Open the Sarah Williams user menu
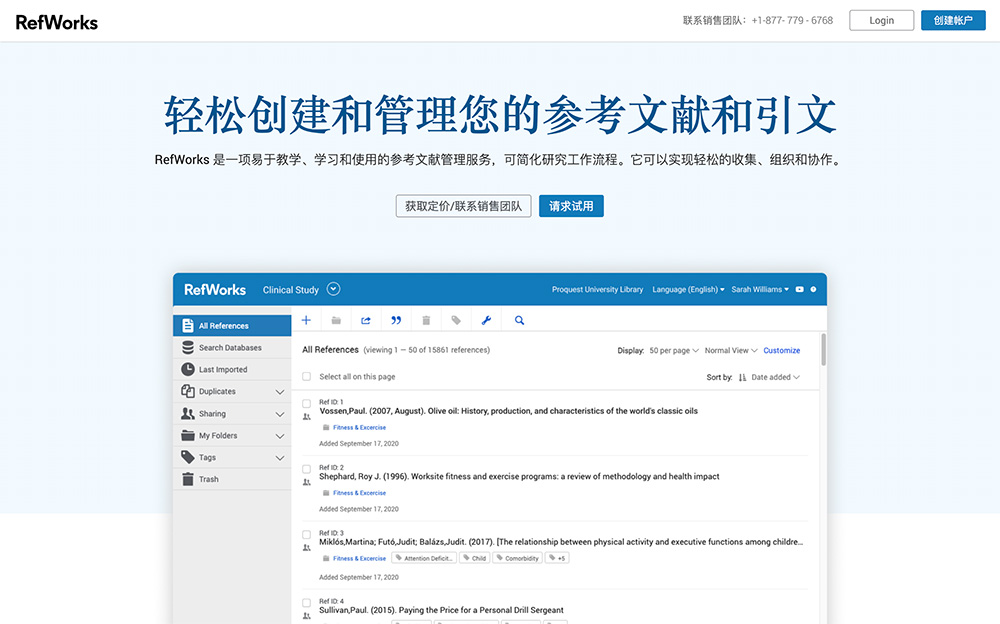This screenshot has width=1000, height=624. tap(760, 290)
